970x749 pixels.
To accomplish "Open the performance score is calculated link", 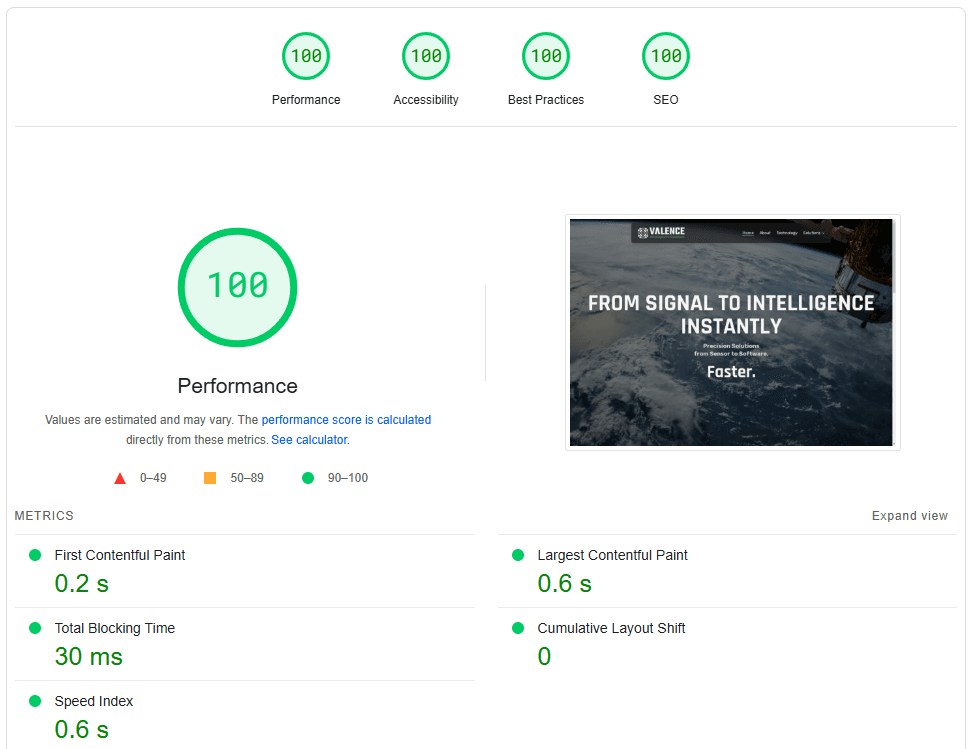I will [x=347, y=419].
